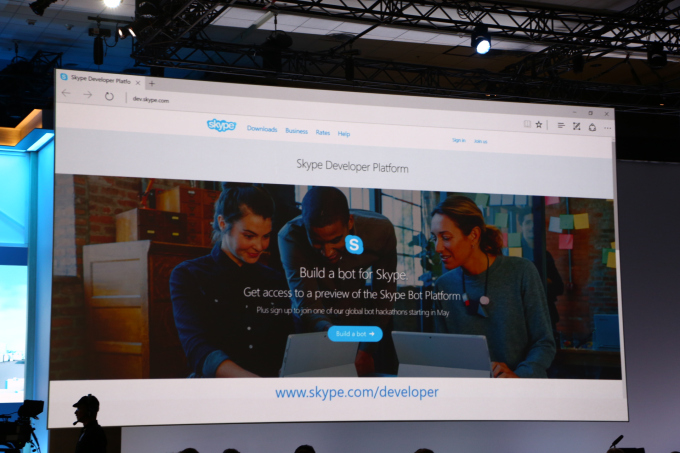
Task: Open the Hub three-lines icon
Action: pyautogui.click(x=561, y=126)
